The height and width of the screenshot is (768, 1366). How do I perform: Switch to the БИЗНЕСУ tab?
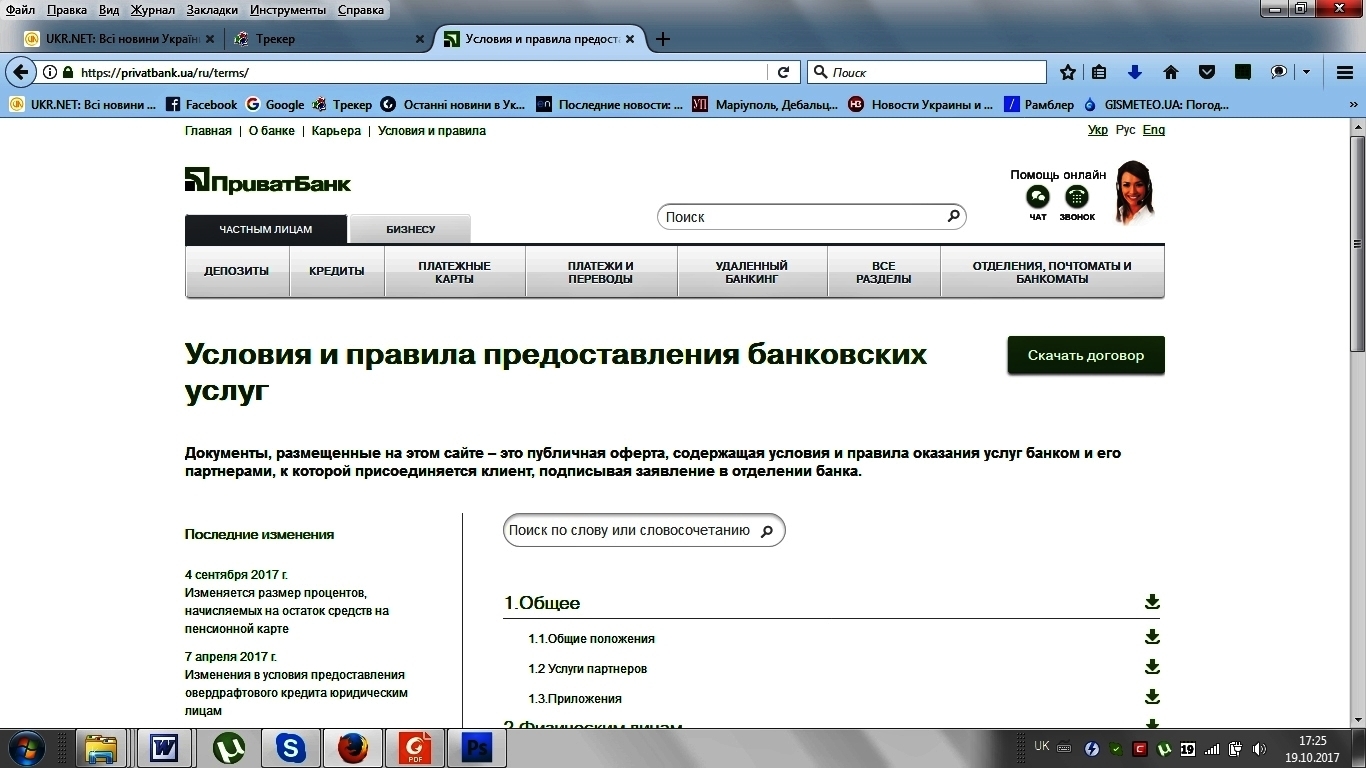click(410, 229)
